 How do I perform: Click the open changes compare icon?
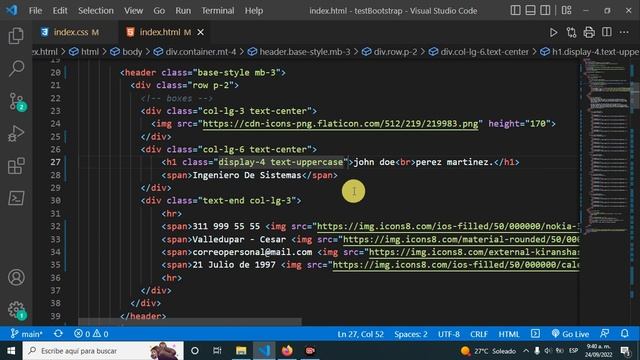tap(571, 32)
